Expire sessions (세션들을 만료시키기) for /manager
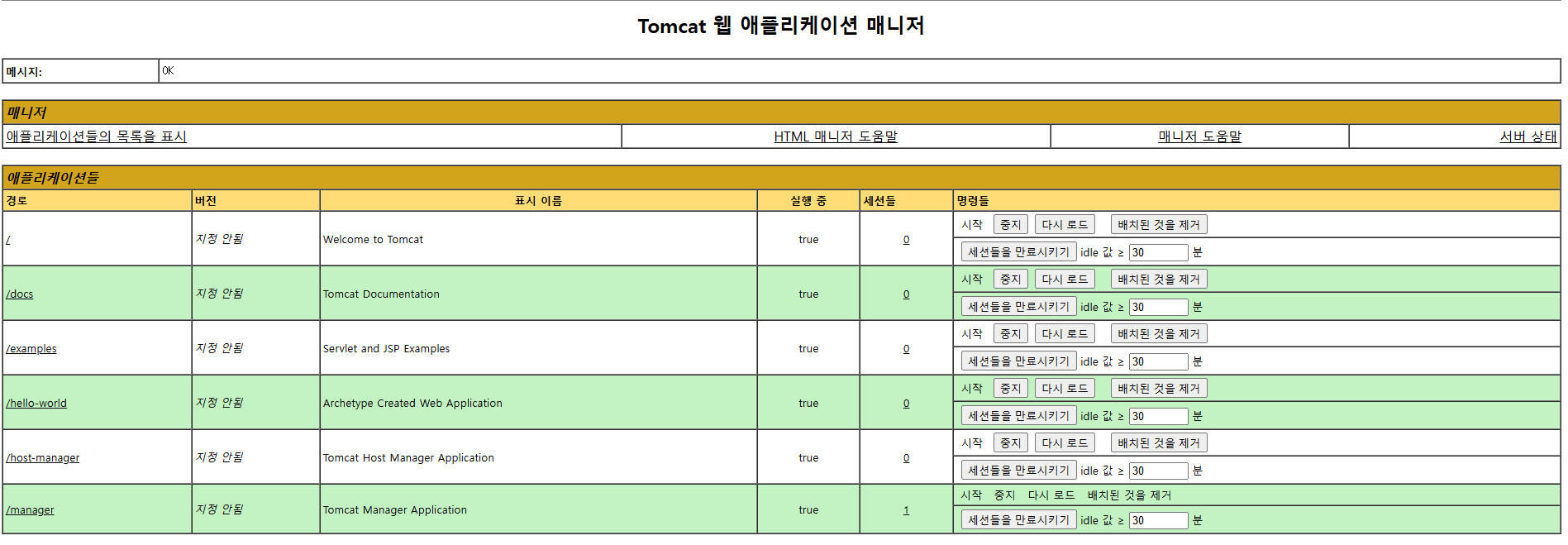1568x545 pixels. tap(1018, 520)
